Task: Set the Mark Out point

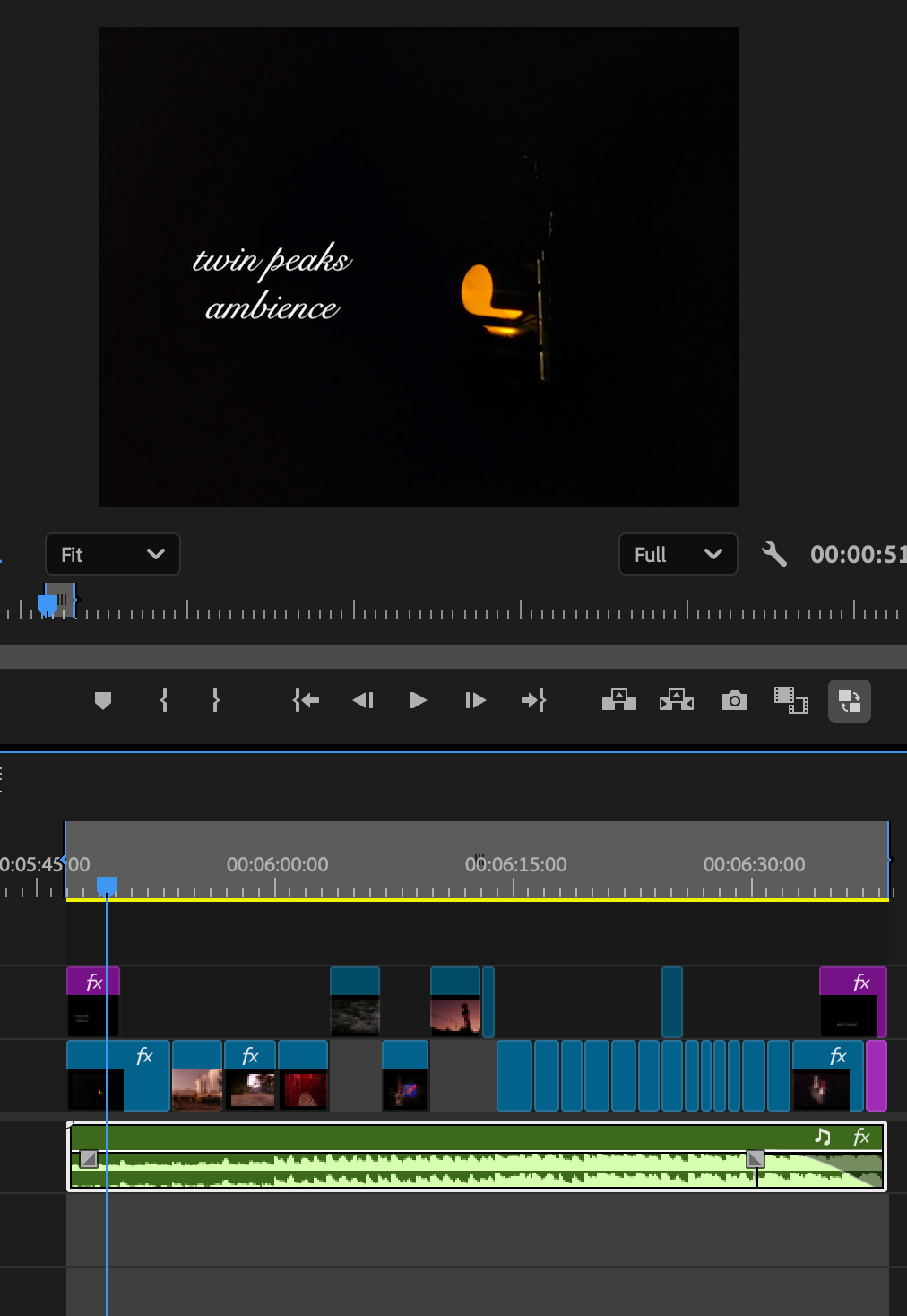Action: tap(216, 700)
